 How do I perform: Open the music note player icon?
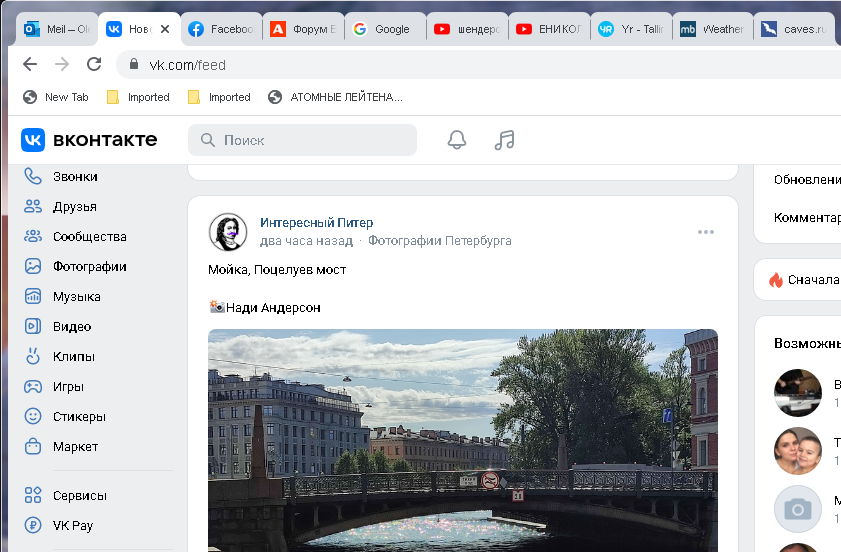click(505, 140)
